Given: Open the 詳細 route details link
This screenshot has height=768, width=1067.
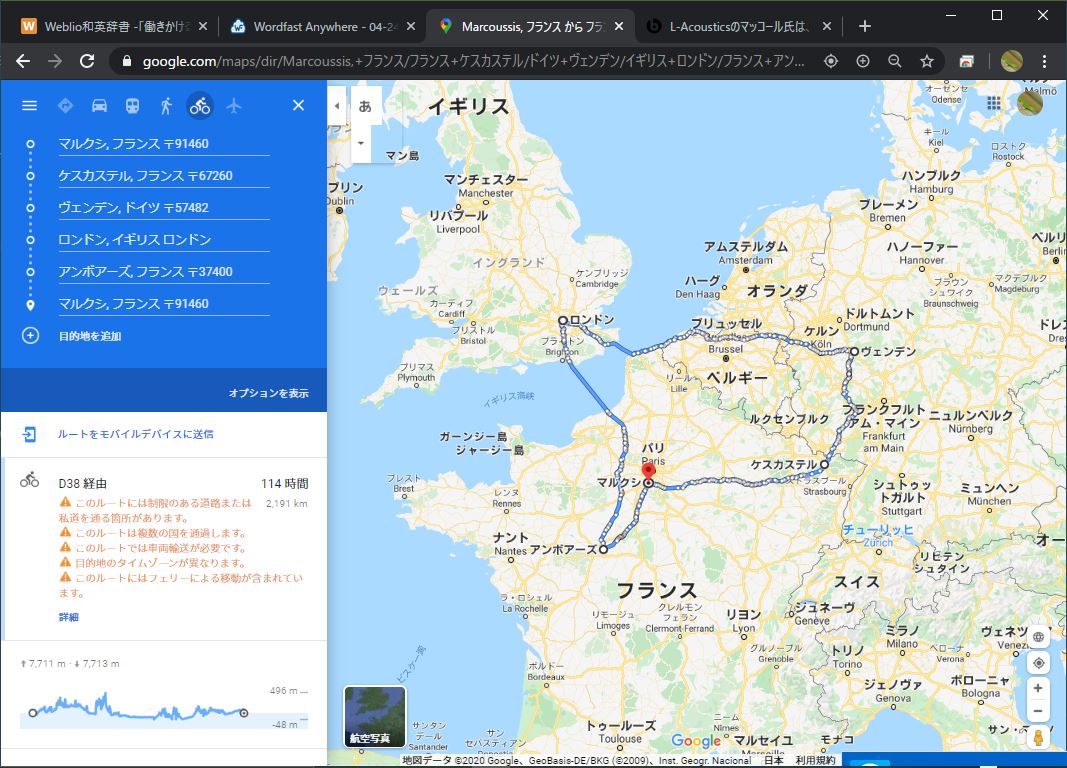Looking at the screenshot, I should coord(69,617).
